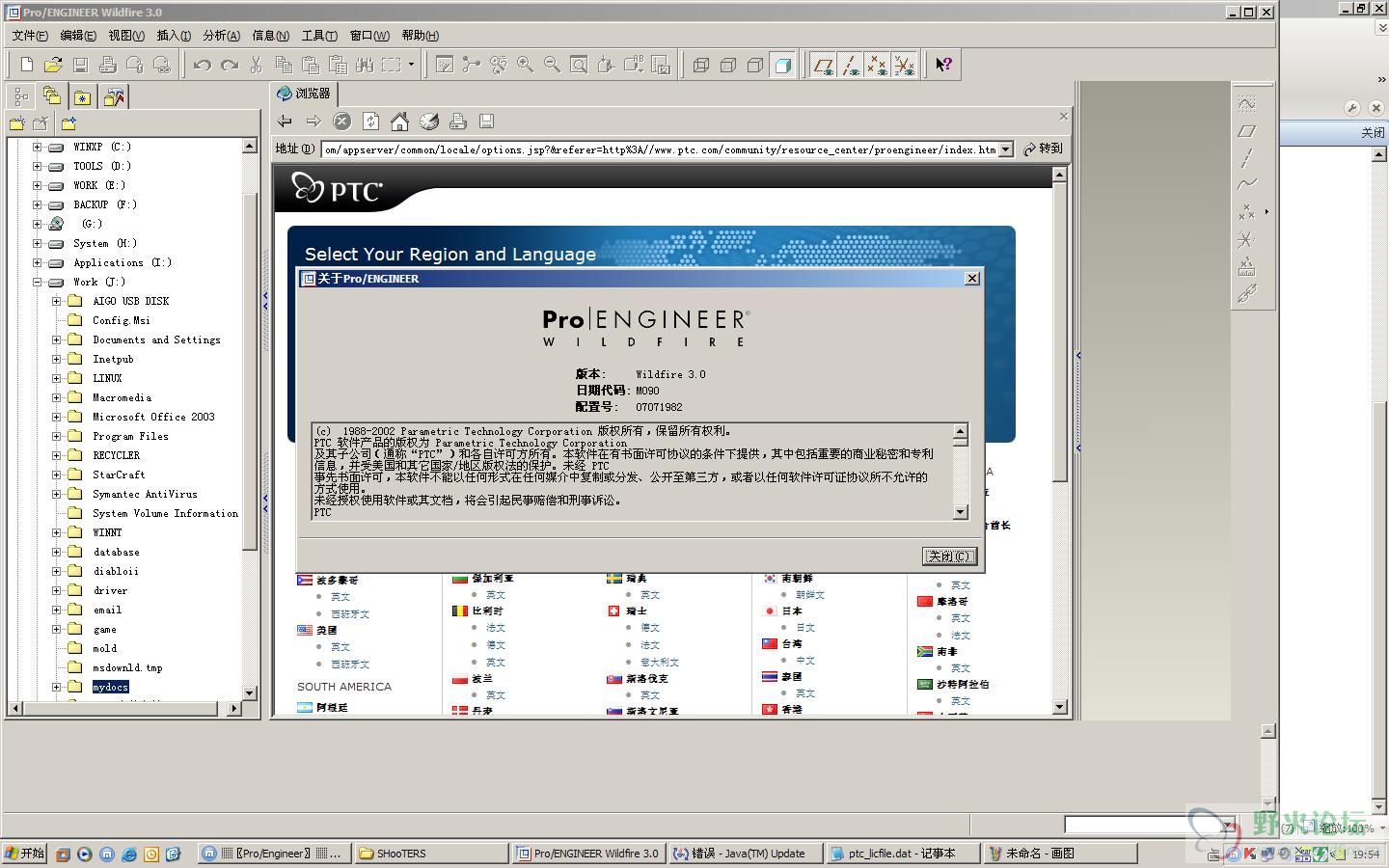
Task: Click the 开始 Start button
Action: [25, 854]
